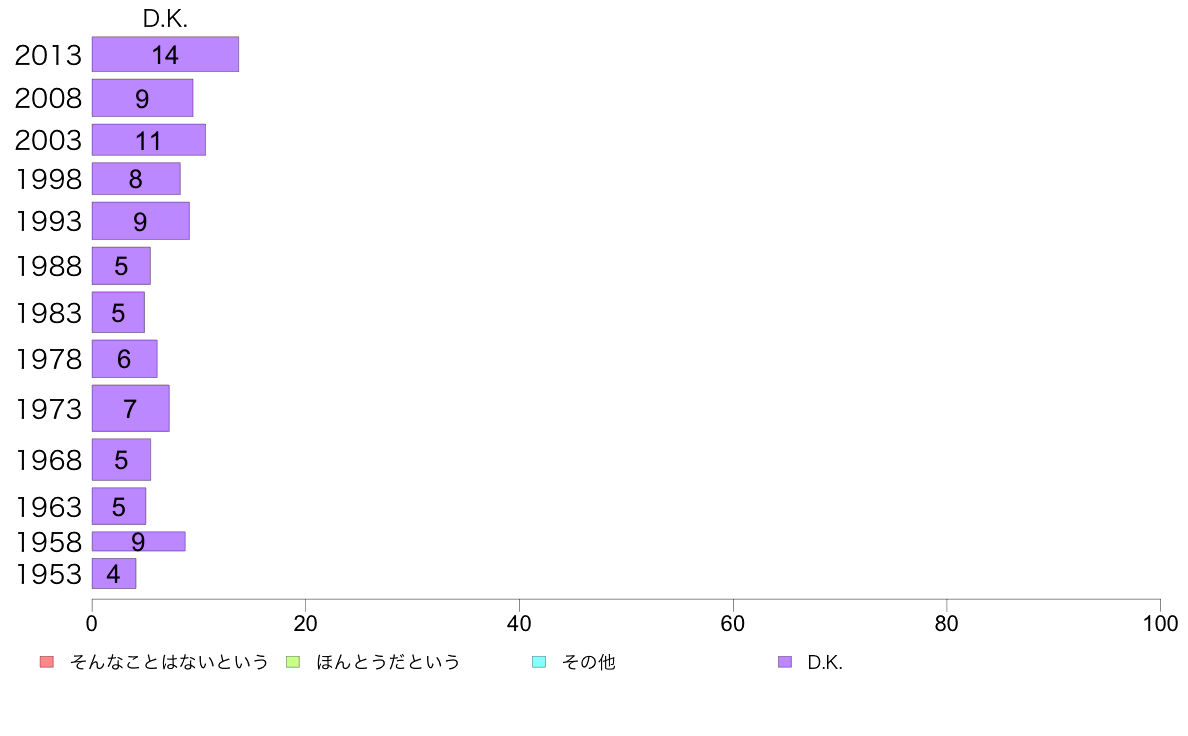Image resolution: width=1188 pixels, height=736 pixels.
Task: Select the 1998 bar showing 8
Action: [136, 179]
